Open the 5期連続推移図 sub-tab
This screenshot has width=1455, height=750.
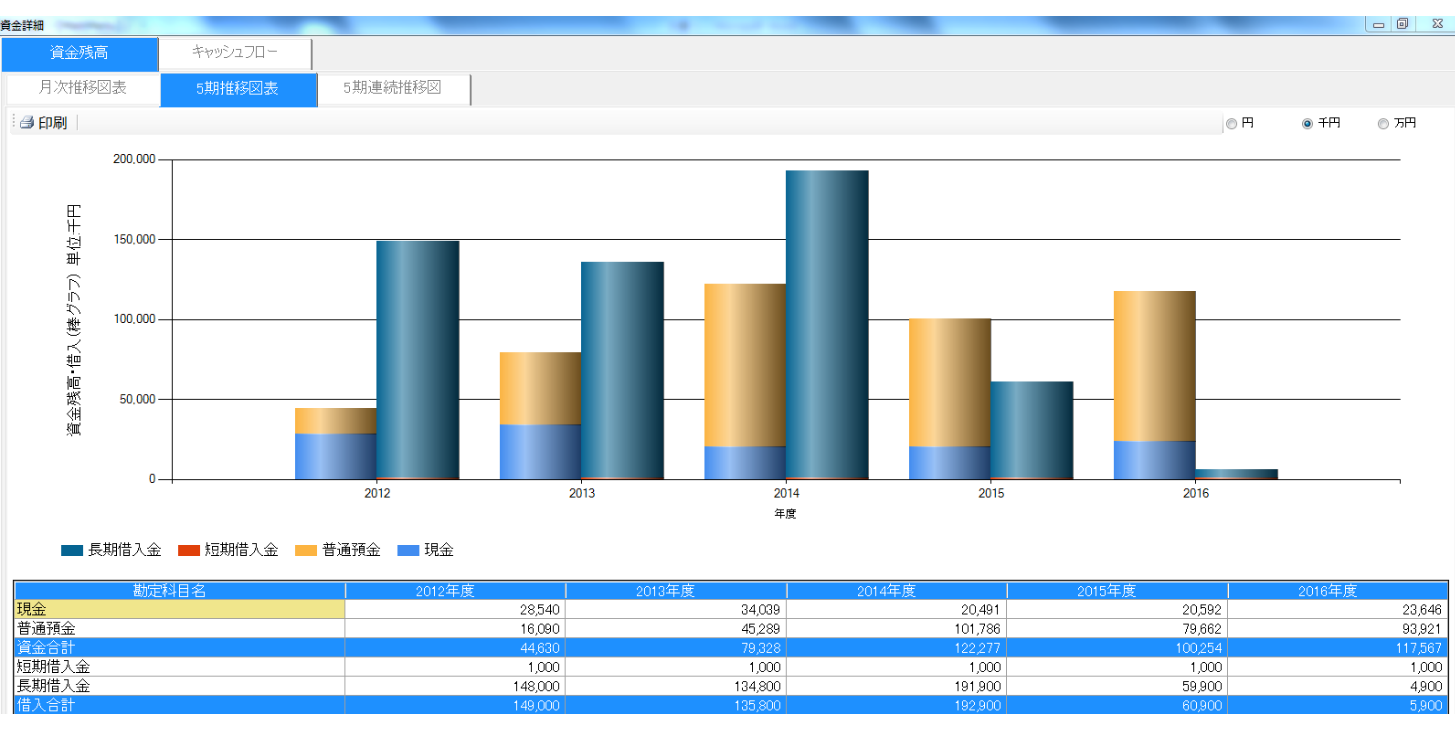coord(392,88)
